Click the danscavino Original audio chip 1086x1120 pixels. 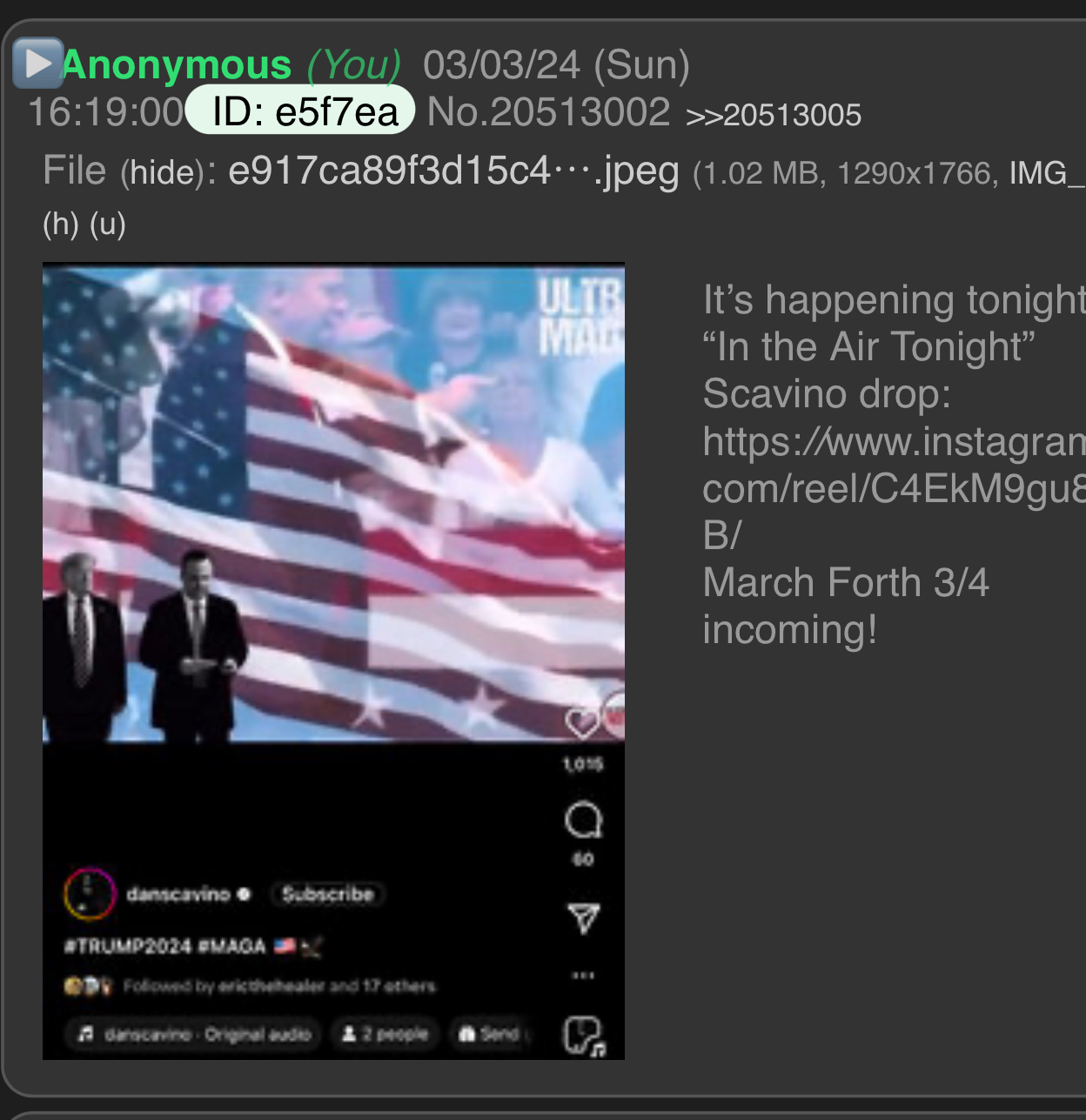pos(193,1034)
